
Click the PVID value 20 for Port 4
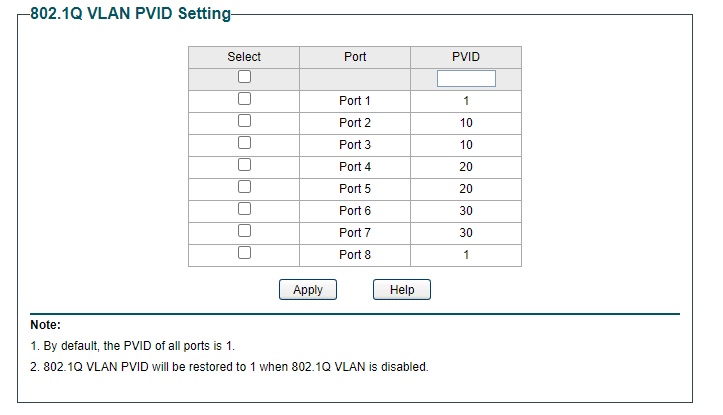[466, 167]
